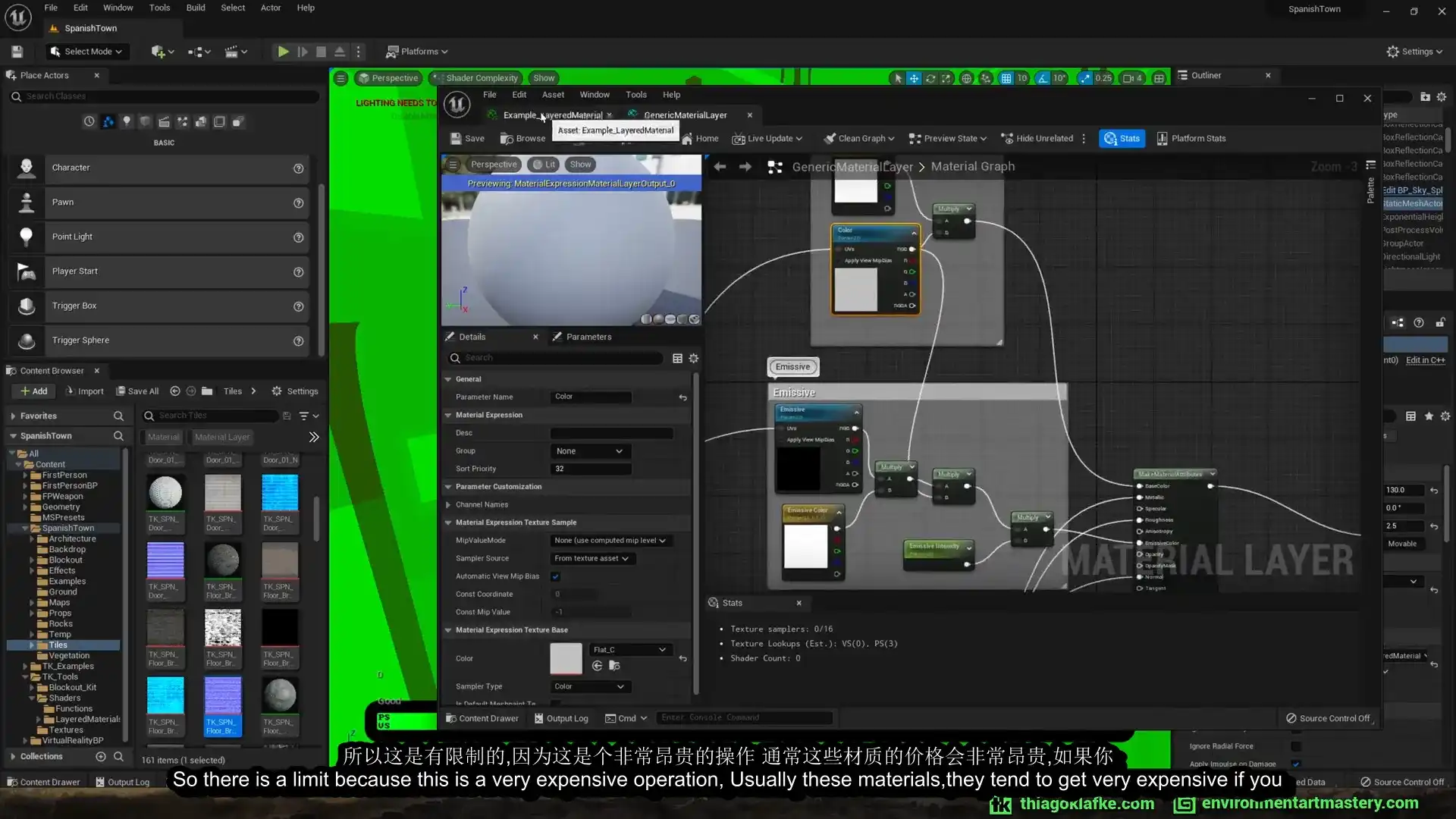Open the Sampler Type dropdown
This screenshot has height=819, width=1456.
590,686
